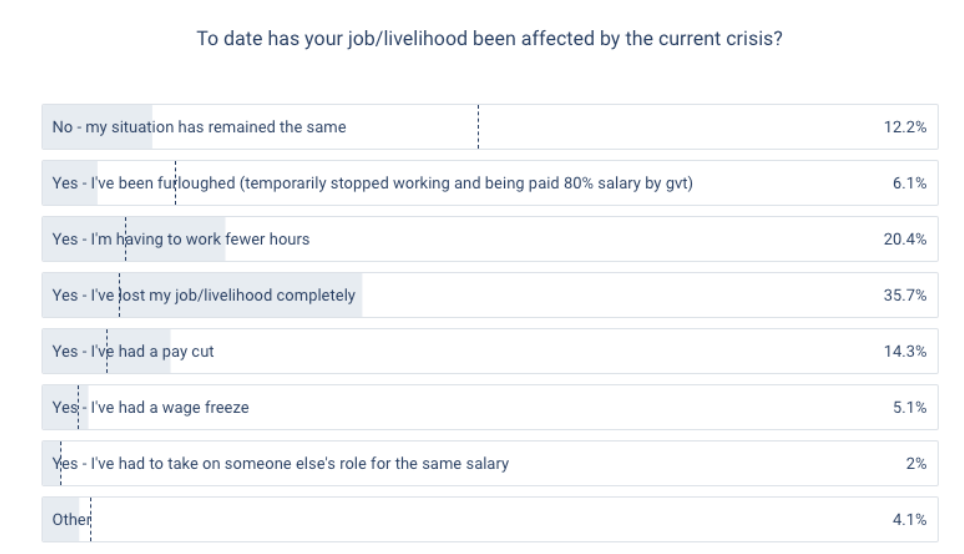Click the 'lost my job/livelihood completely' label

[x=203, y=295]
